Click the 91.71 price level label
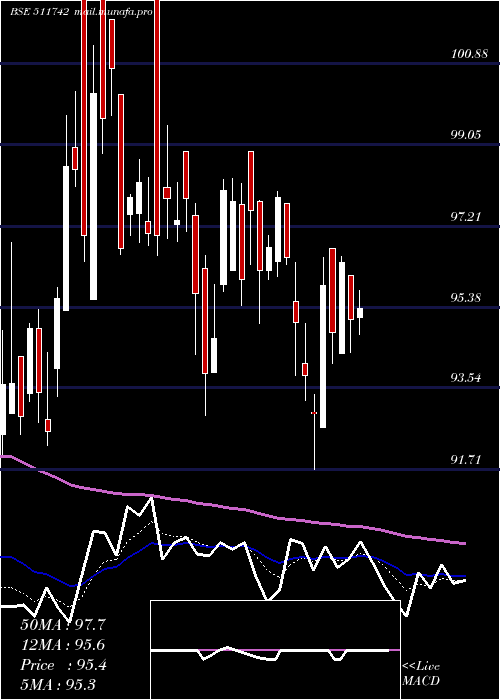 (x=466, y=460)
